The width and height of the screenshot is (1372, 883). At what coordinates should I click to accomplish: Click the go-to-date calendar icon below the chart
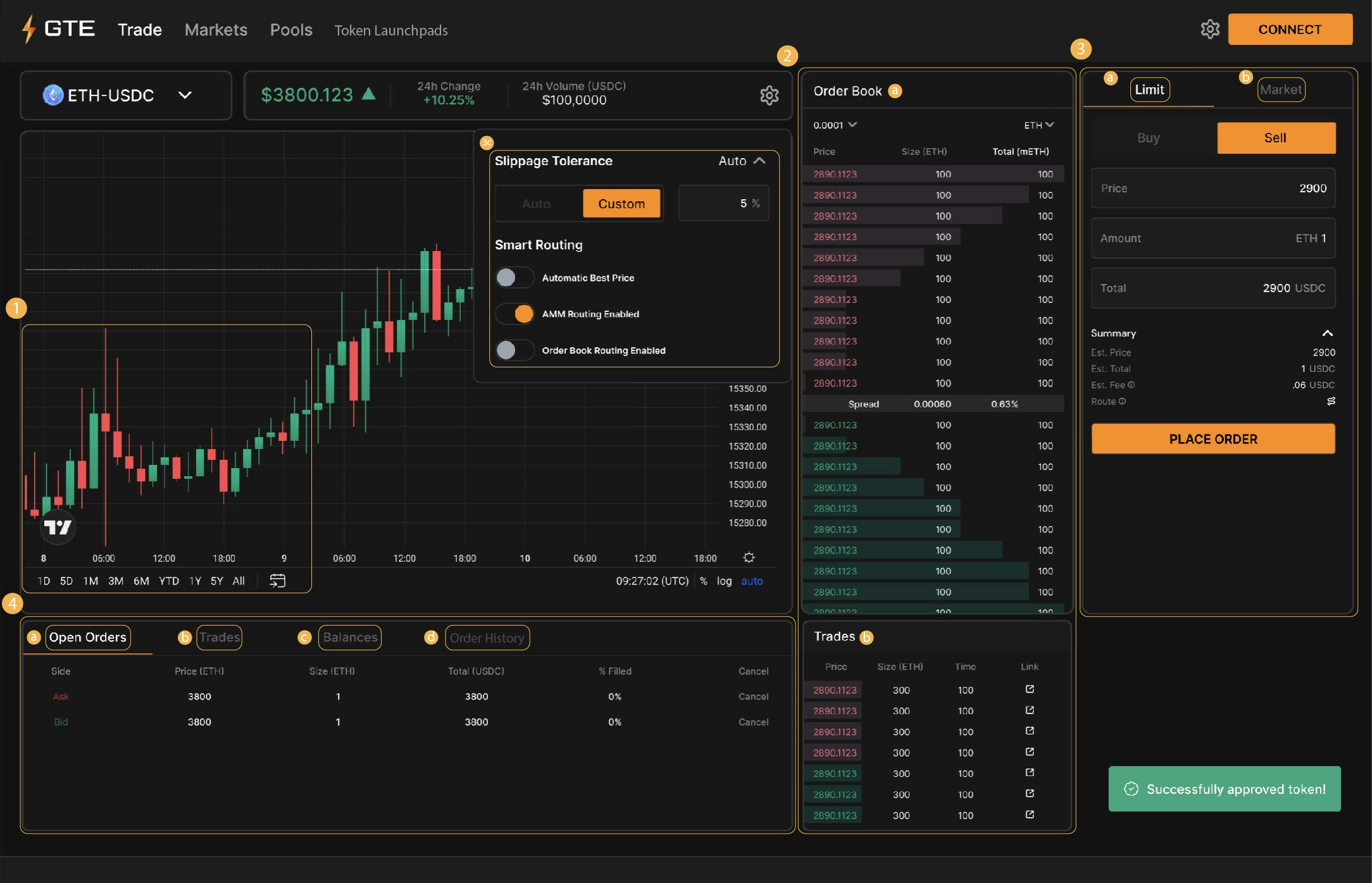tap(277, 581)
